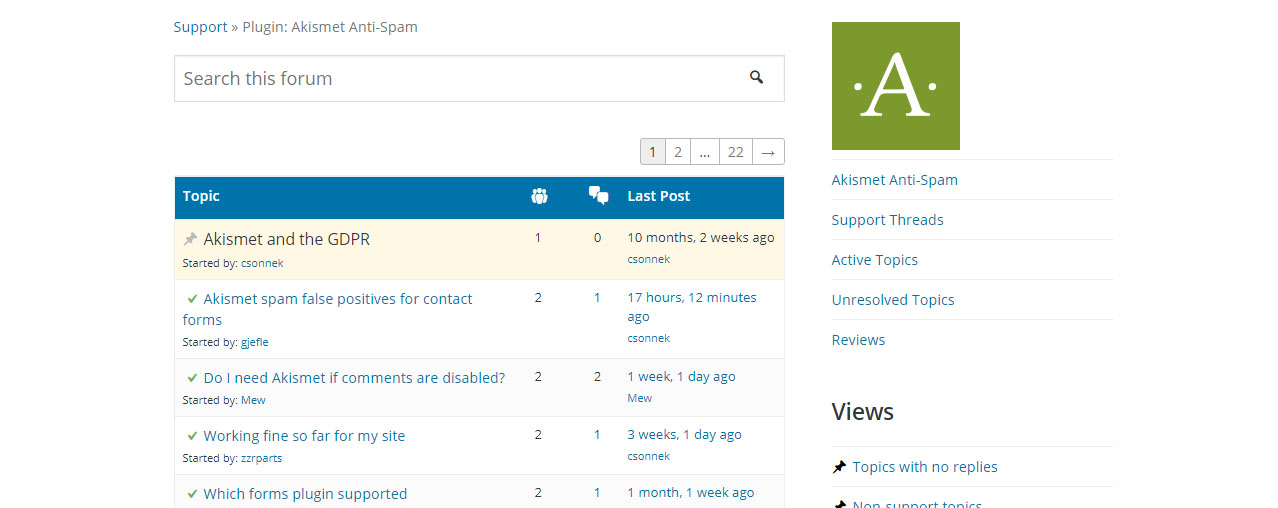Open Mew under the 1 week last post
Screen dimensions: 1278x508
click(x=639, y=398)
